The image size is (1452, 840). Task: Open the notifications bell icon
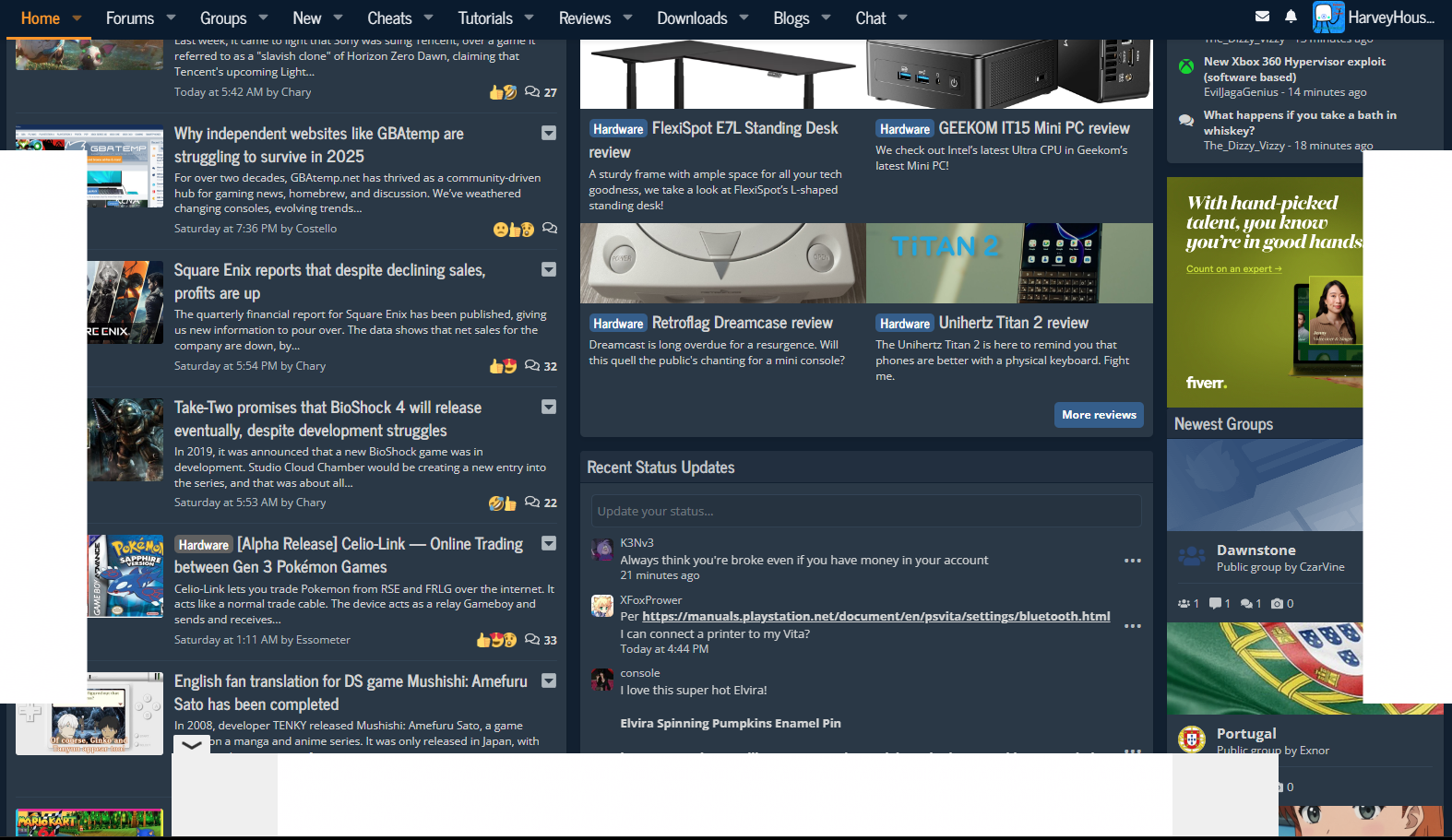pyautogui.click(x=1291, y=17)
